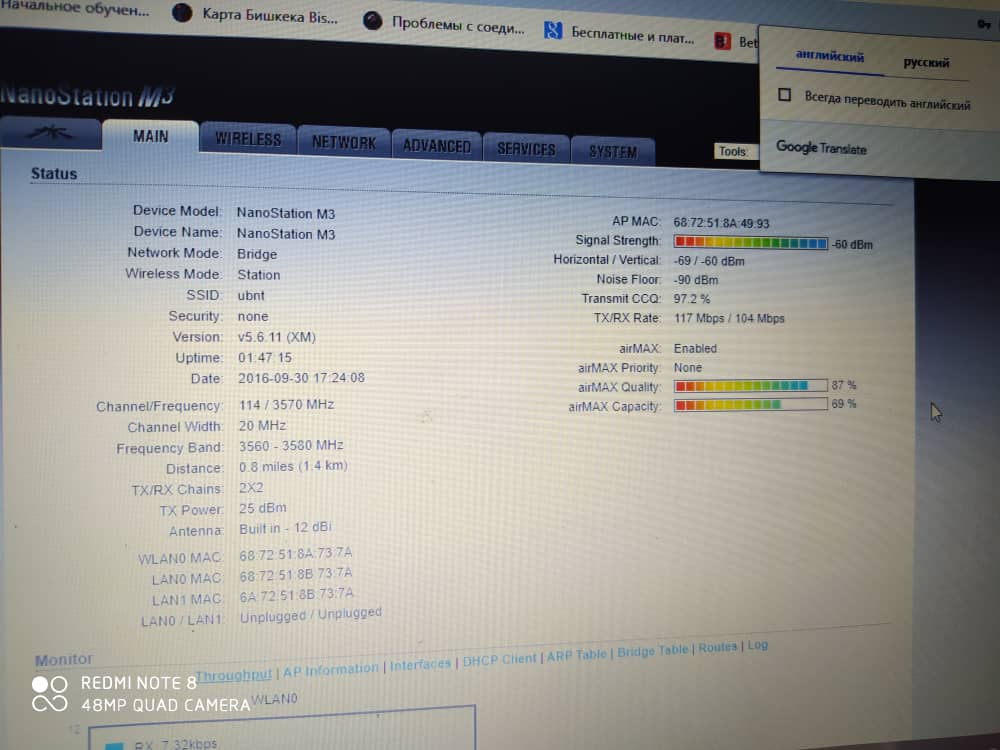The width and height of the screenshot is (1000, 750).
Task: Click the Date value '2016-09-30 17:24:08'
Action: tap(301, 378)
